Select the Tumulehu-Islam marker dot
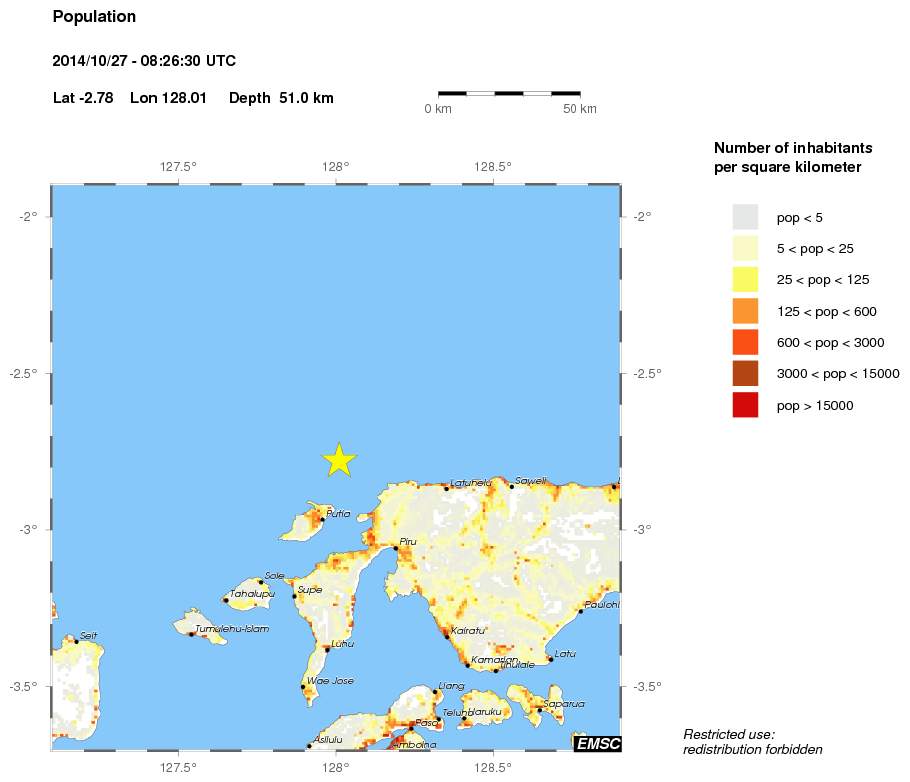Viewport: 910px width, 782px height. click(x=191, y=634)
